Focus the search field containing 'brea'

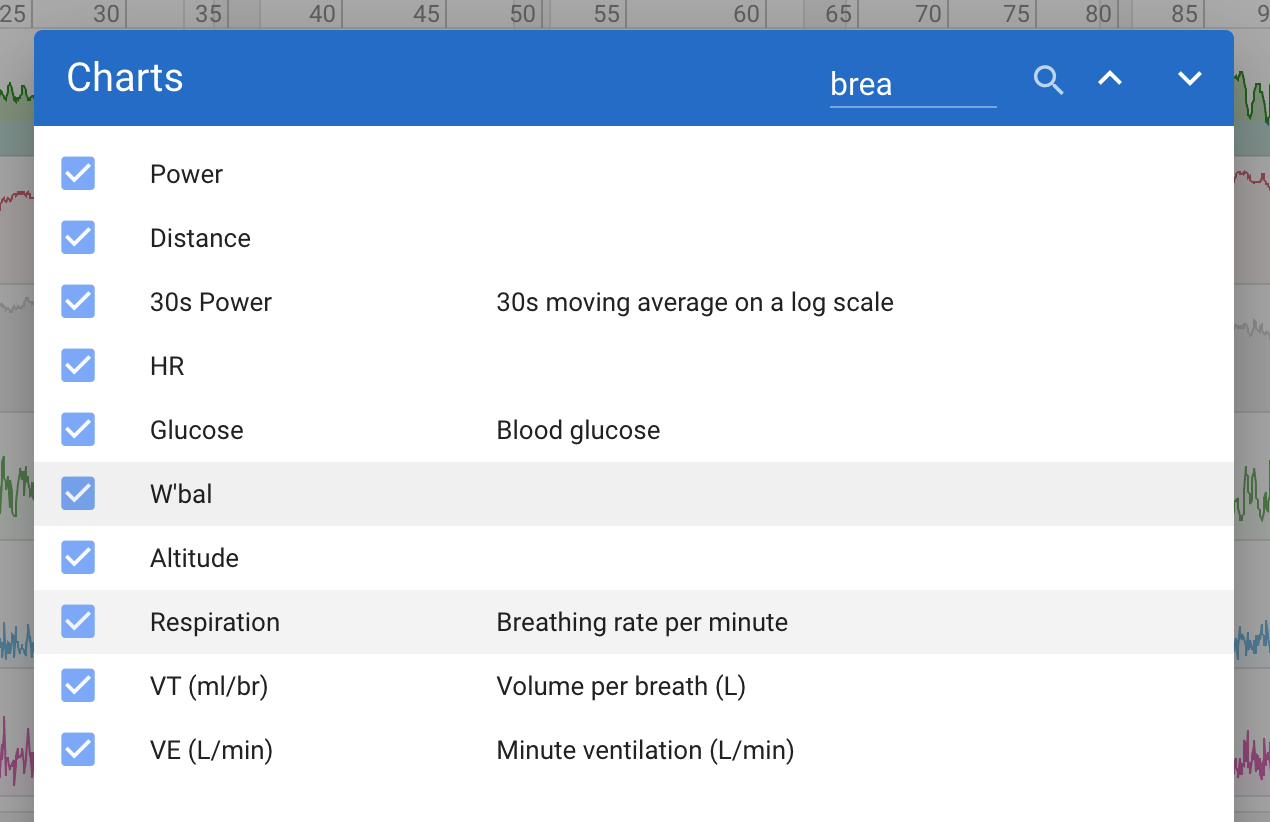[x=913, y=85]
